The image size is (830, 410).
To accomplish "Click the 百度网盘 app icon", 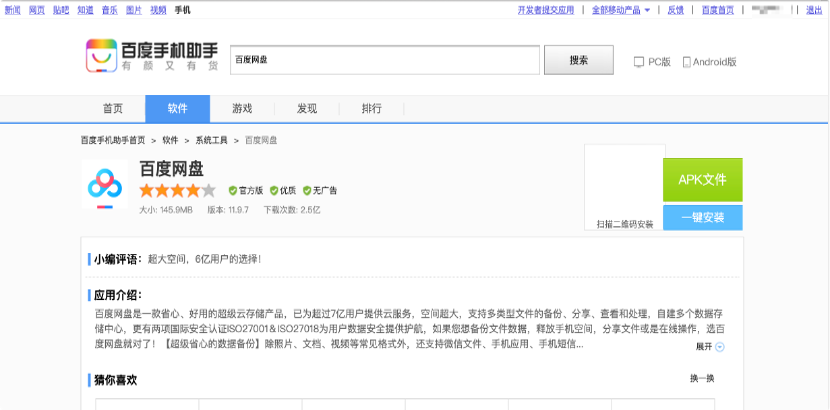I will click(x=105, y=184).
